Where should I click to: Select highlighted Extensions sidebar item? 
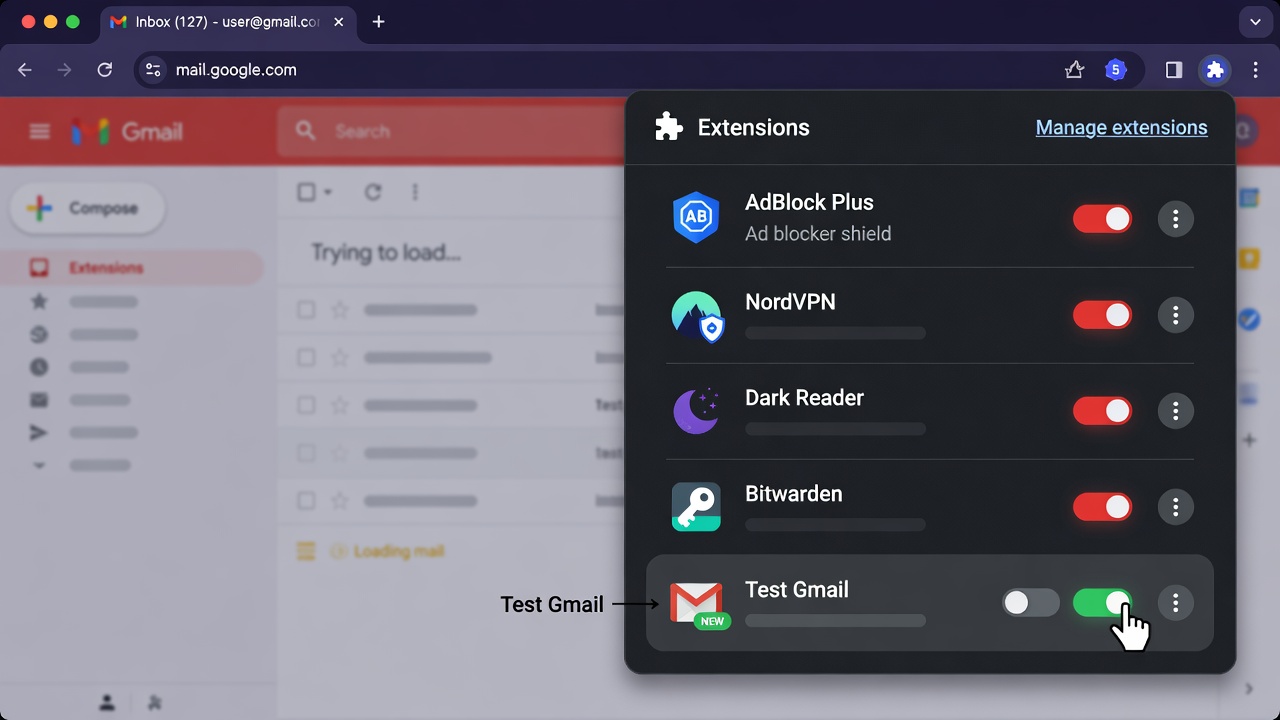point(132,268)
